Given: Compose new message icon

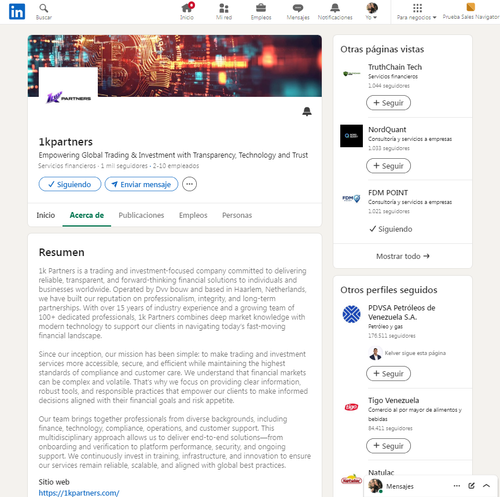Looking at the screenshot, I should point(471,486).
